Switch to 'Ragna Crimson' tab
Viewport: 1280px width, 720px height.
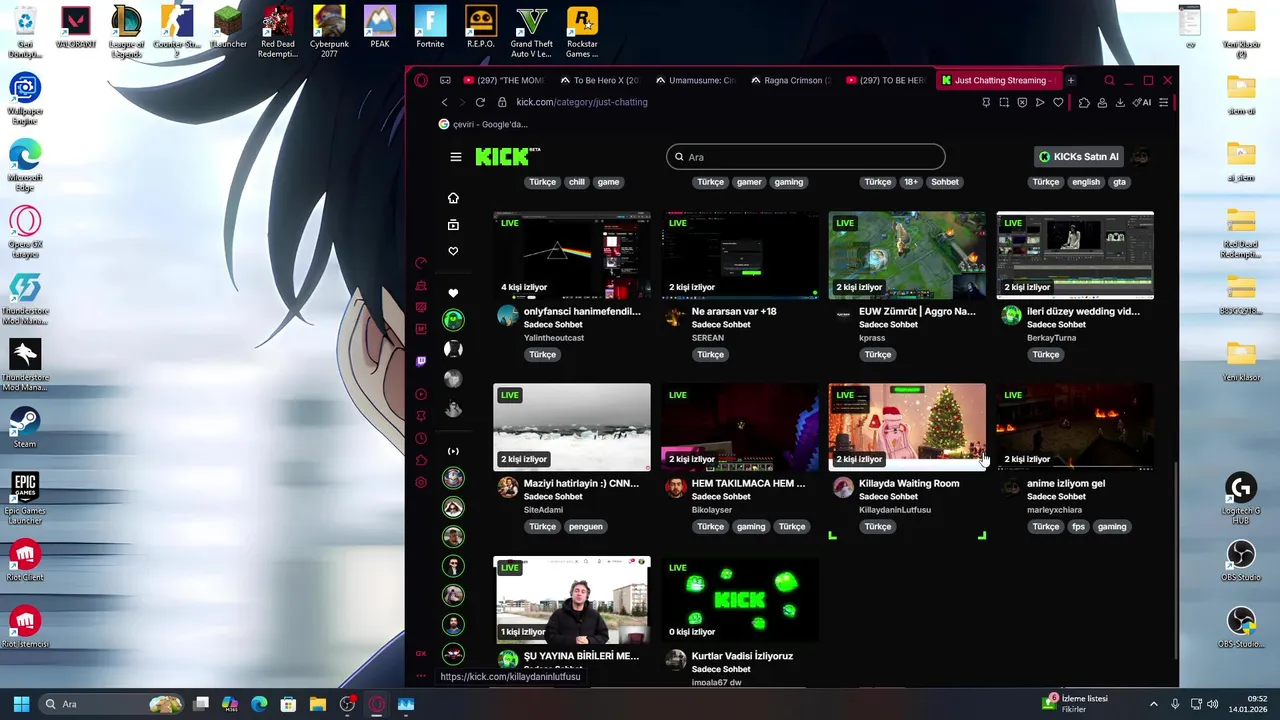(x=790, y=80)
